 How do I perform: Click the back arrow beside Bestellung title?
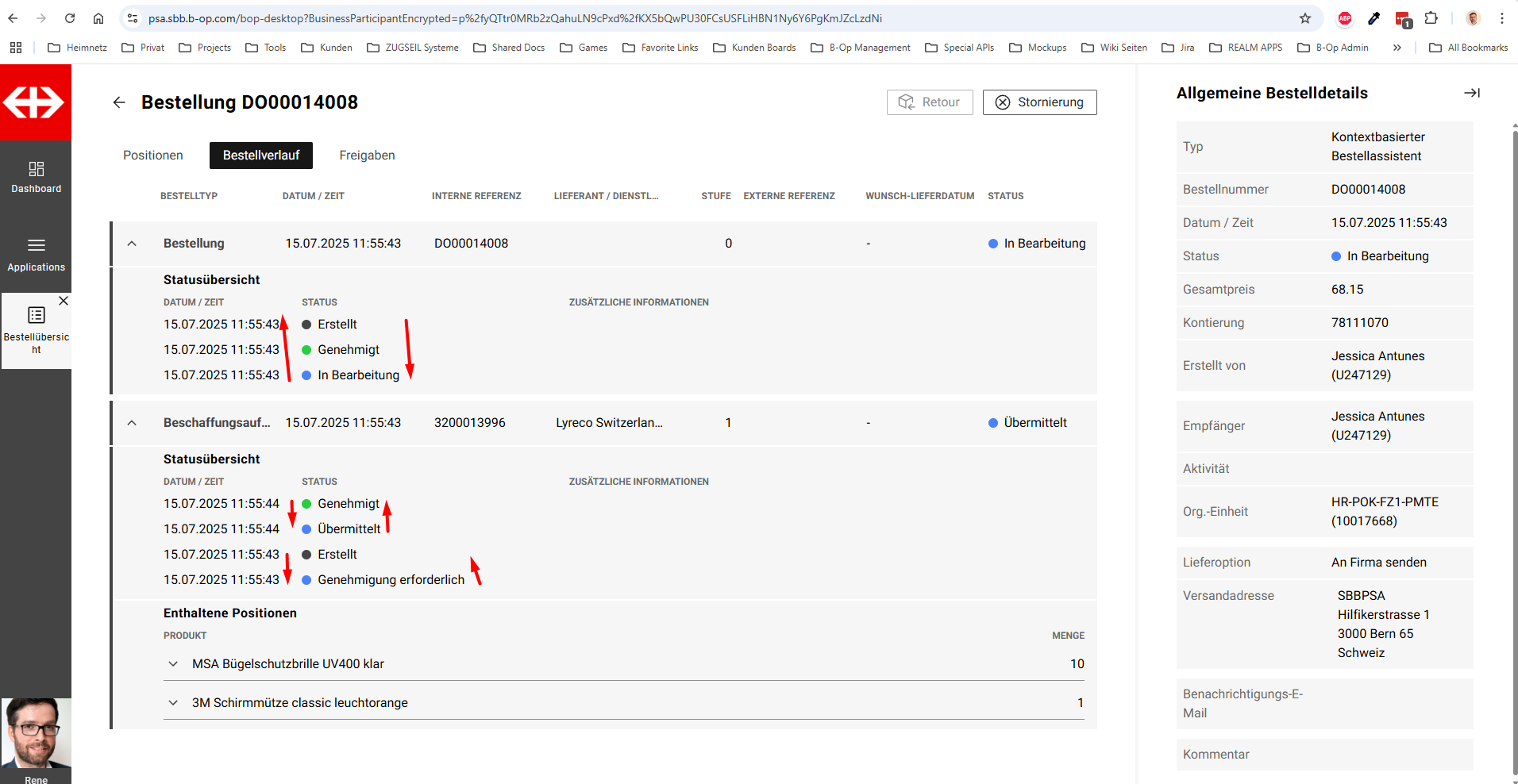119,102
